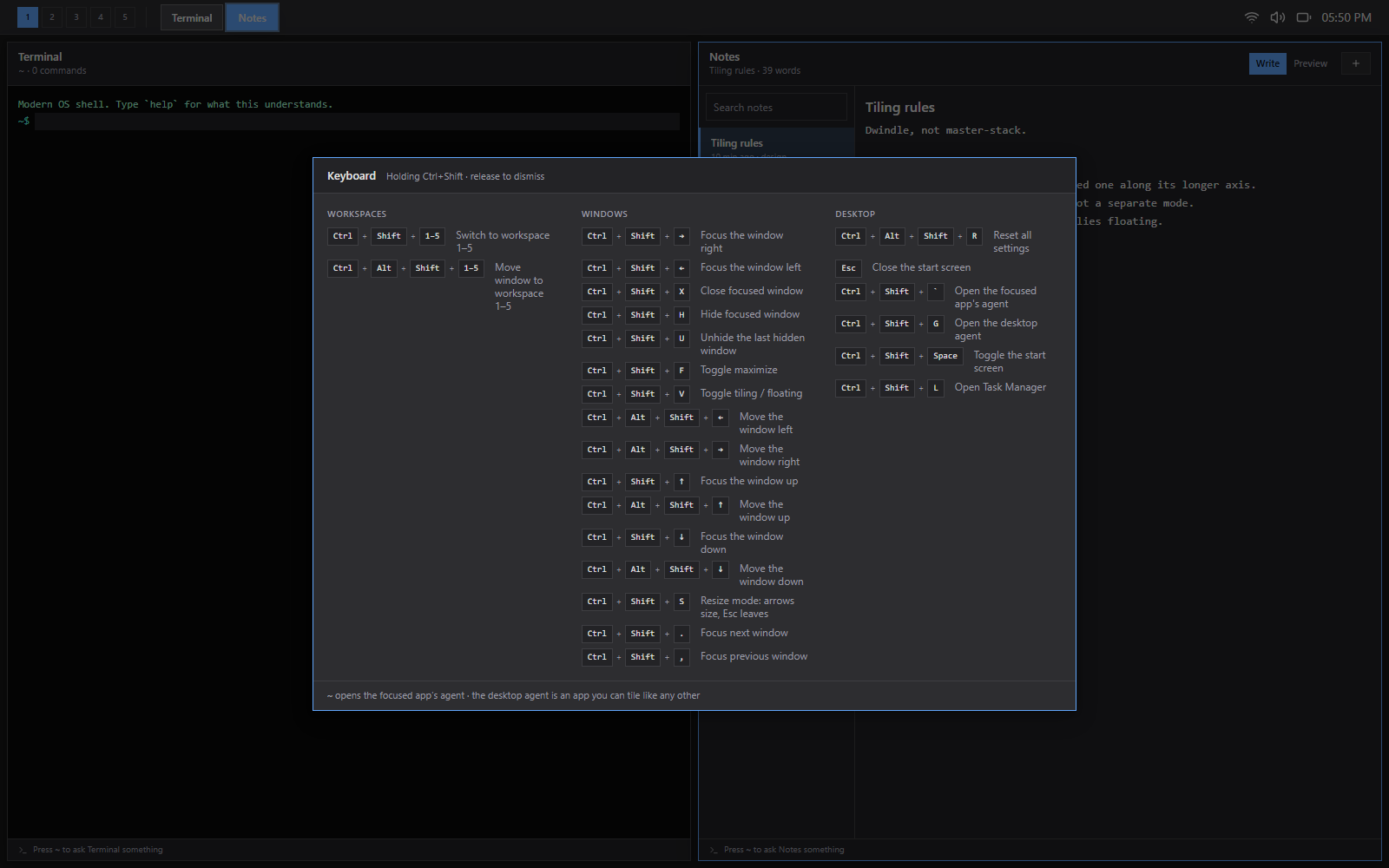Select the Keyboard overlay title
The height and width of the screenshot is (868, 1389).
(x=352, y=176)
